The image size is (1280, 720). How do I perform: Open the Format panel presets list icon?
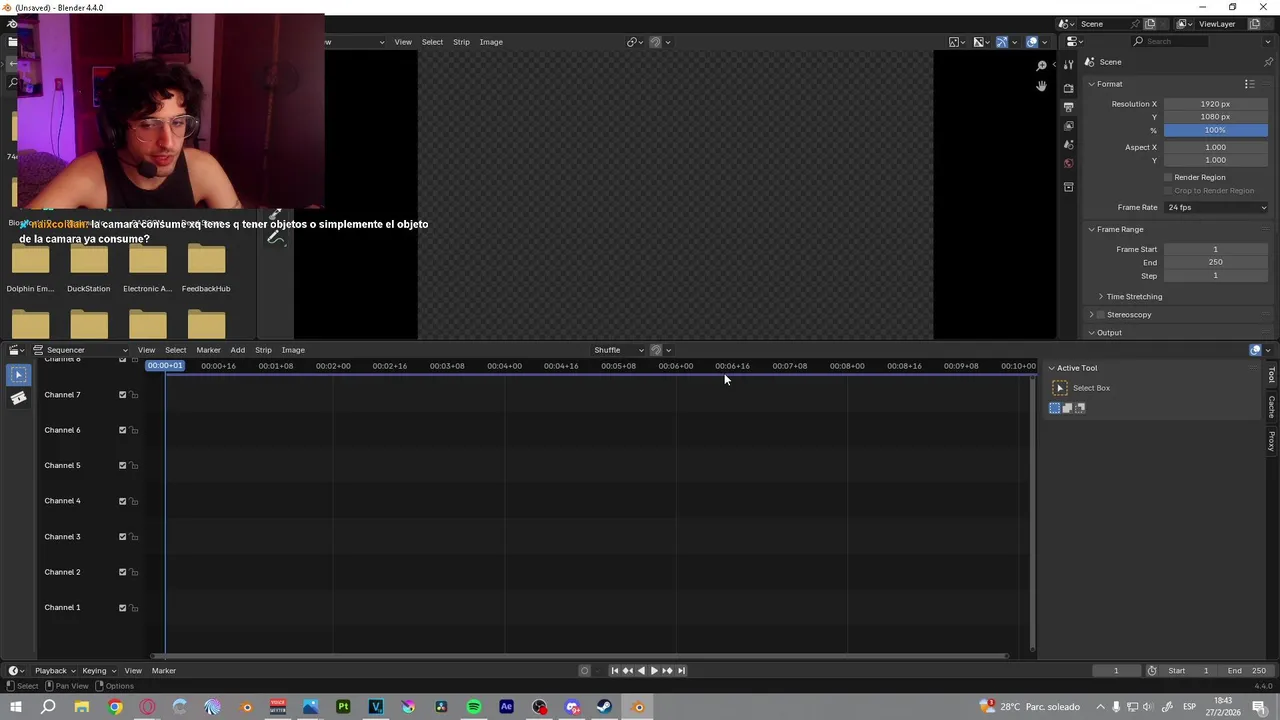[1249, 84]
